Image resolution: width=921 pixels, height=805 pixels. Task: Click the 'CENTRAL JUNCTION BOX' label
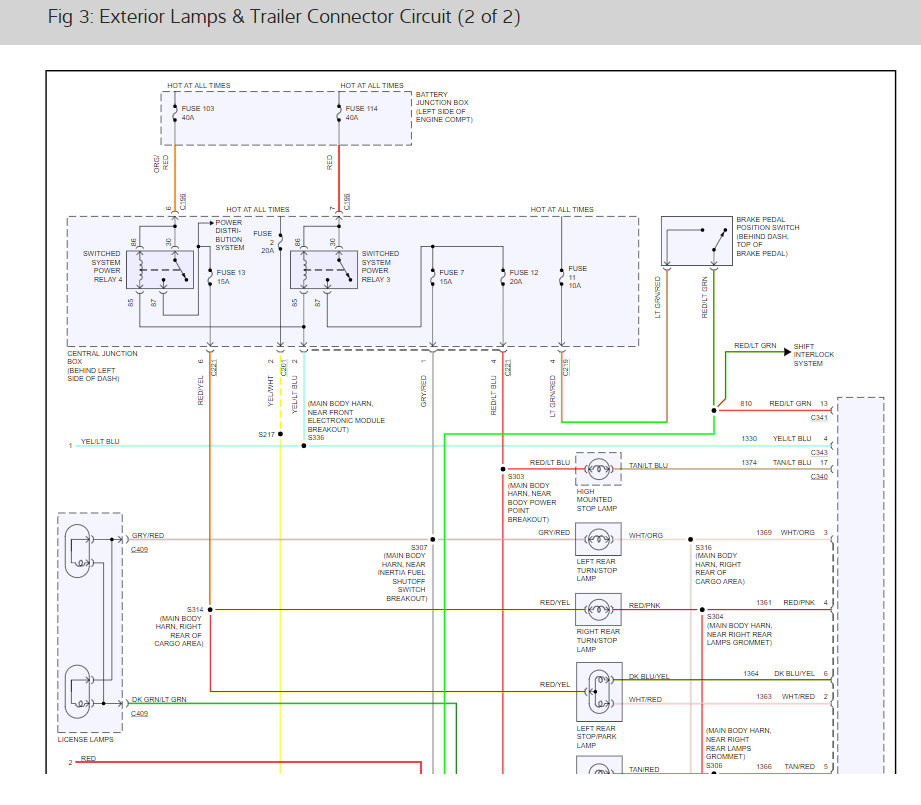pos(102,366)
